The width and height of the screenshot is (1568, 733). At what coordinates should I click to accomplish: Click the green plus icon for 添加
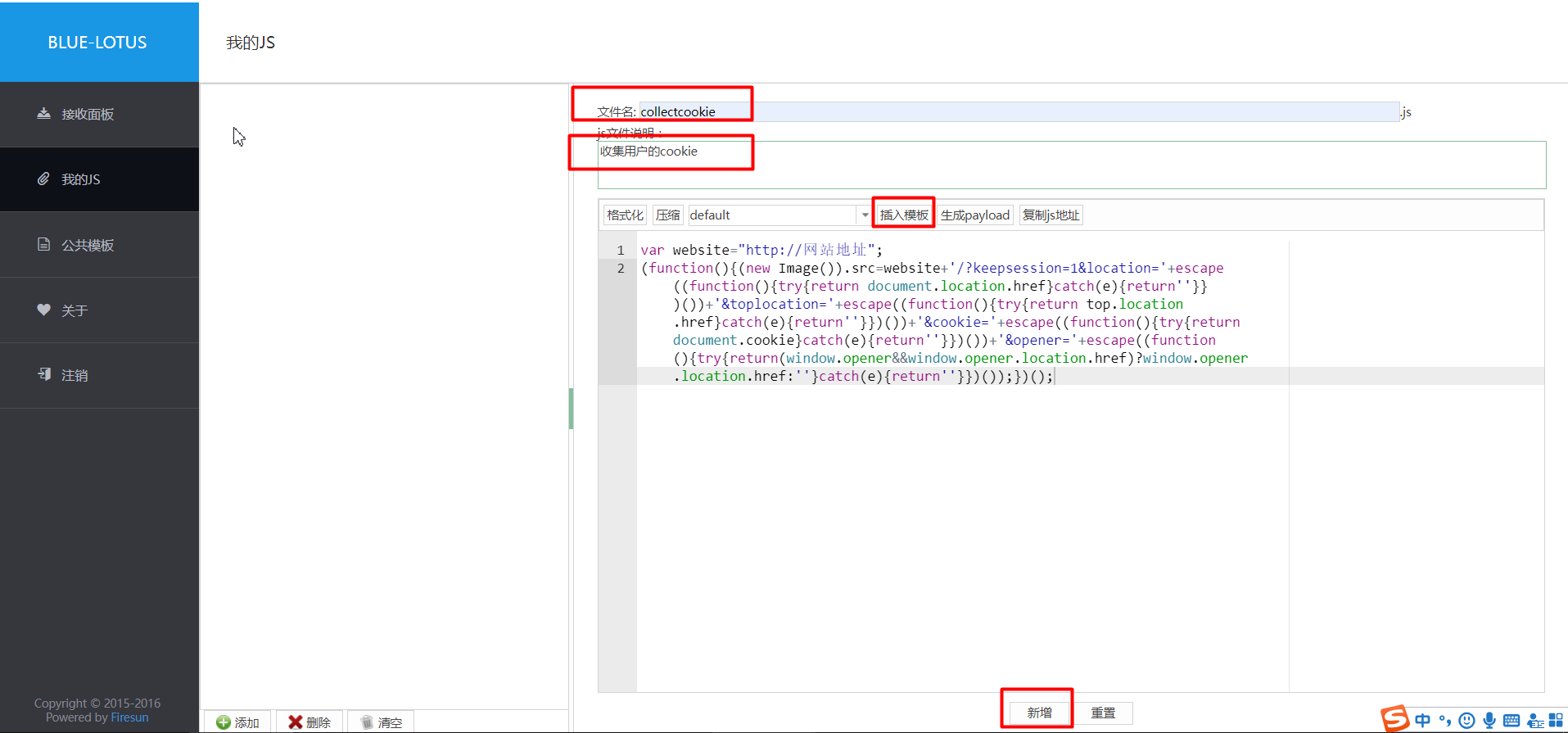[x=223, y=722]
